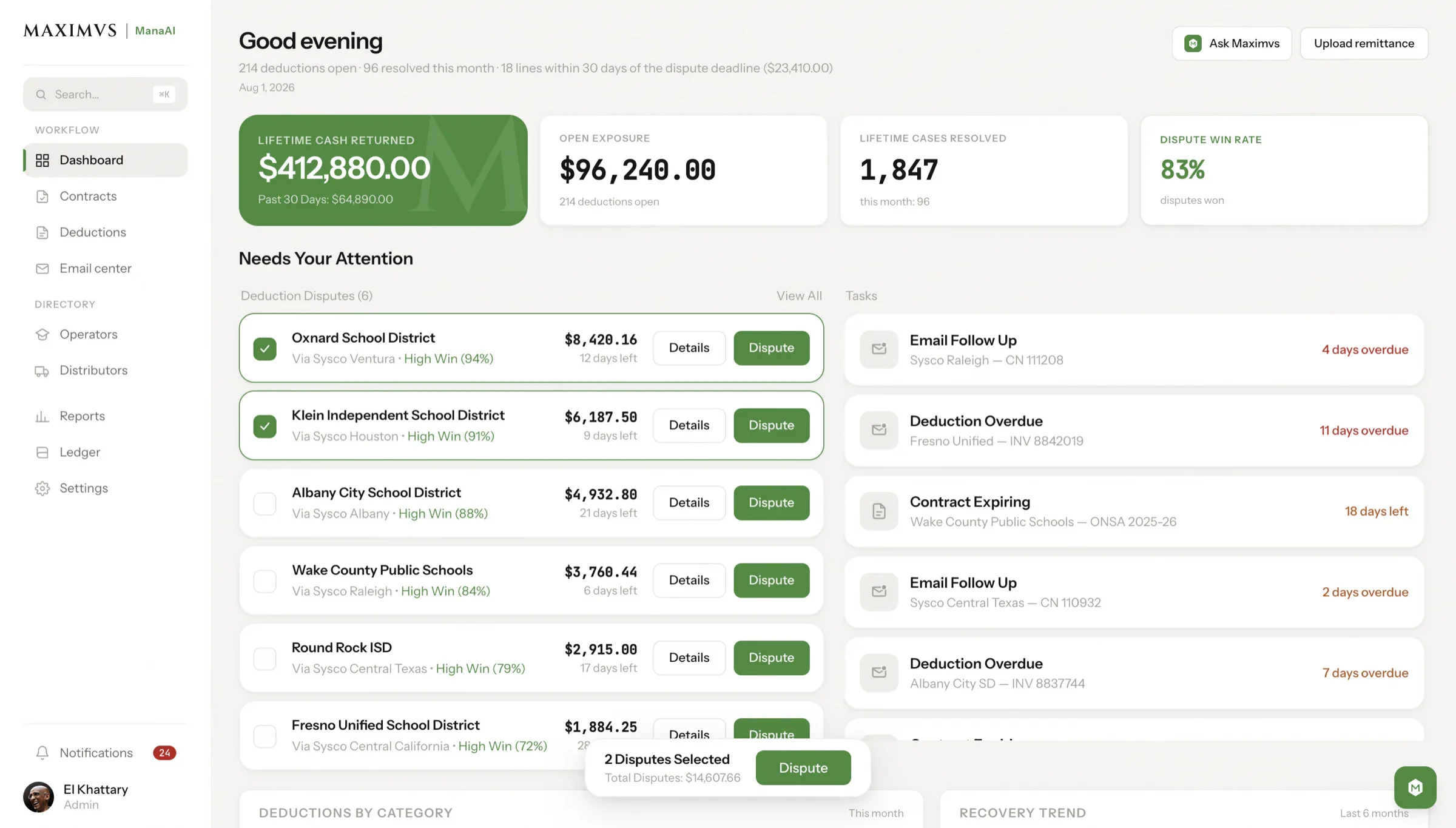
Task: Click the '4 days overdue' label
Action: pyautogui.click(x=1365, y=349)
